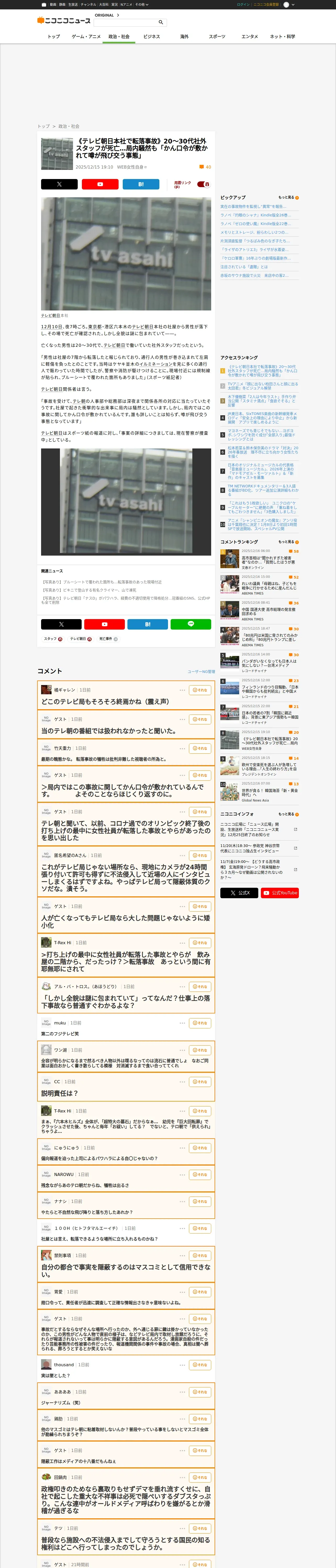The height and width of the screenshot is (1568, 336).
Task: Click それな on thousand's comment
Action: tap(200, 1365)
